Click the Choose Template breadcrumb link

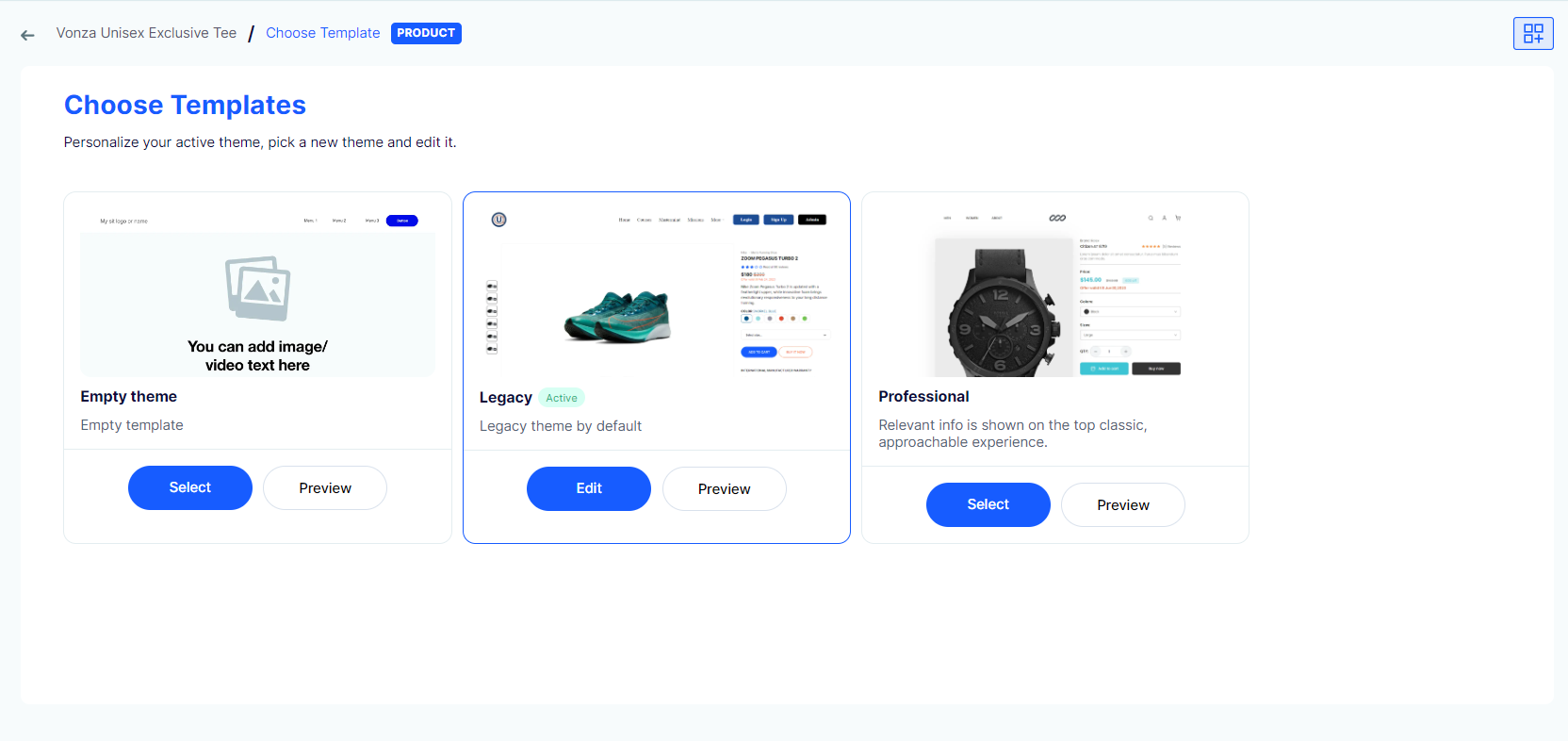(323, 33)
